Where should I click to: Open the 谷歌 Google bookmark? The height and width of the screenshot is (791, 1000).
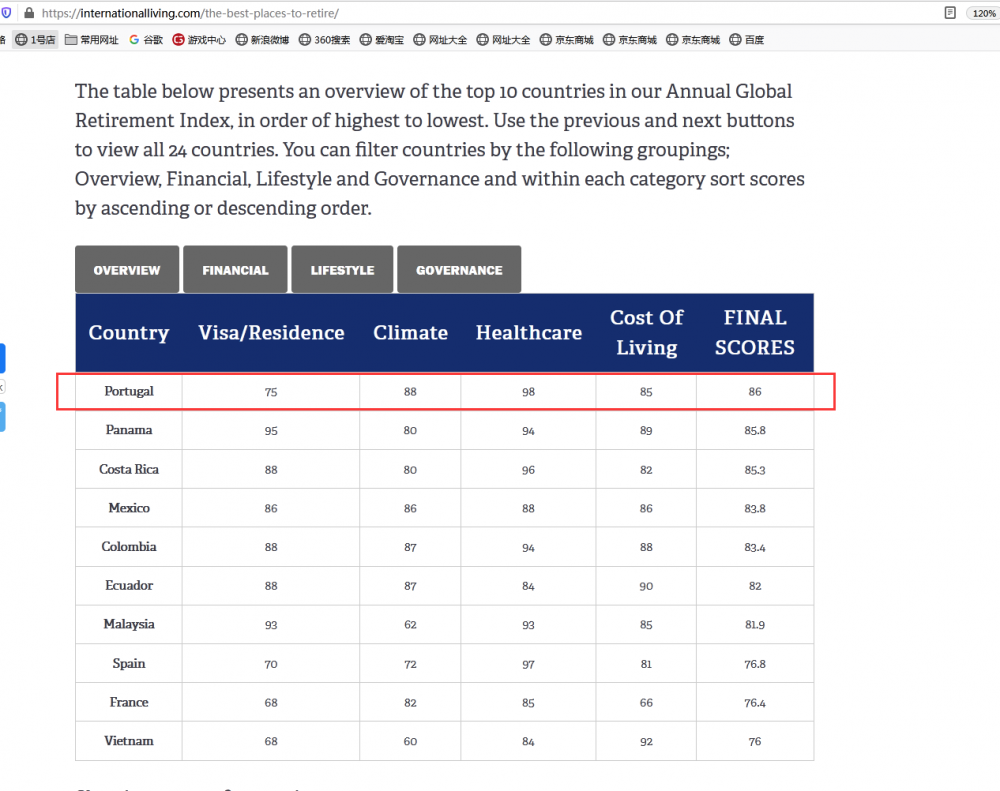tap(146, 40)
